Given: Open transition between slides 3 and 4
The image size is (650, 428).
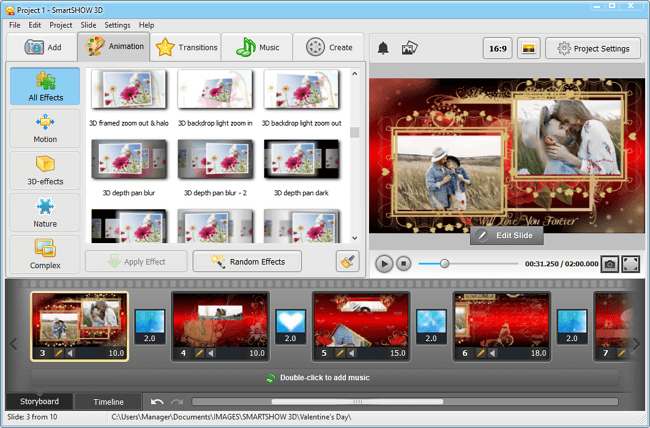Looking at the screenshot, I should tap(150, 326).
